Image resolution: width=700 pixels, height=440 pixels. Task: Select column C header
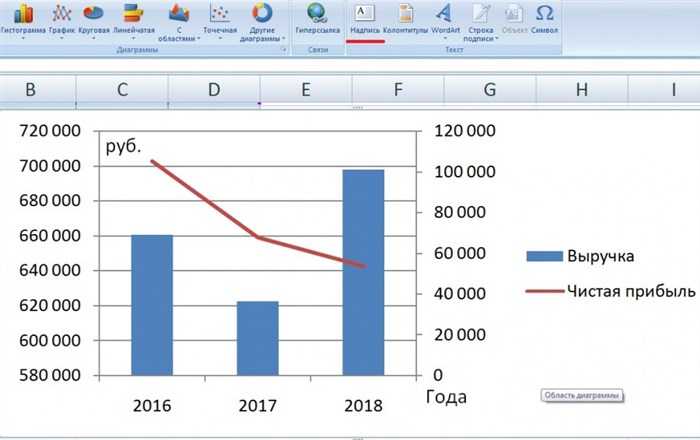click(x=122, y=91)
